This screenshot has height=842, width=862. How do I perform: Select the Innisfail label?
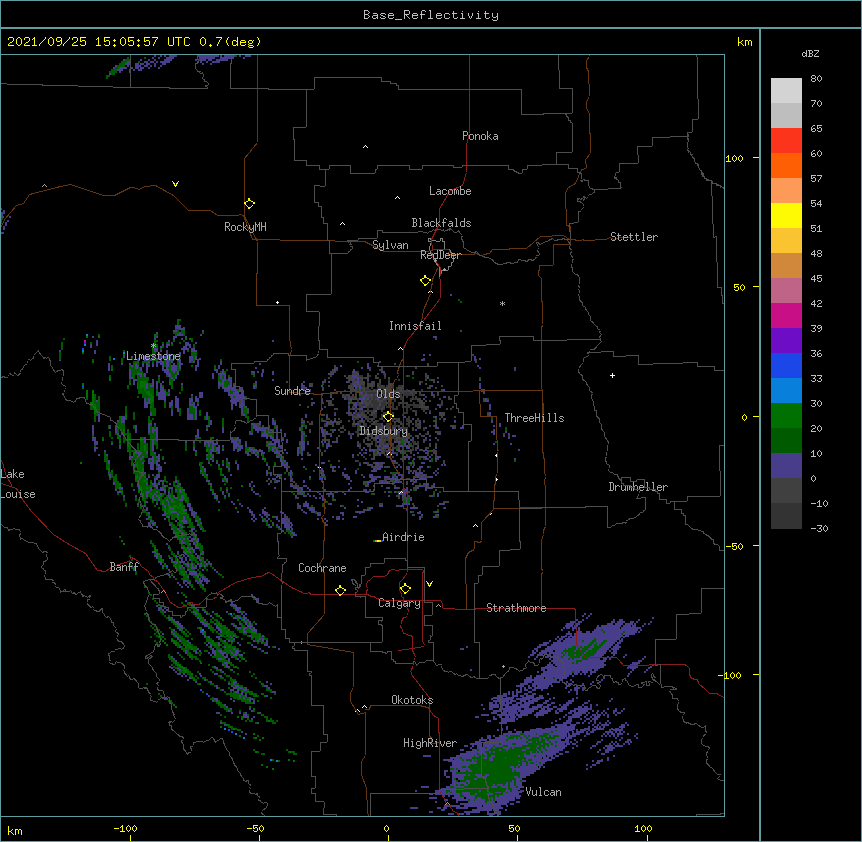[415, 326]
